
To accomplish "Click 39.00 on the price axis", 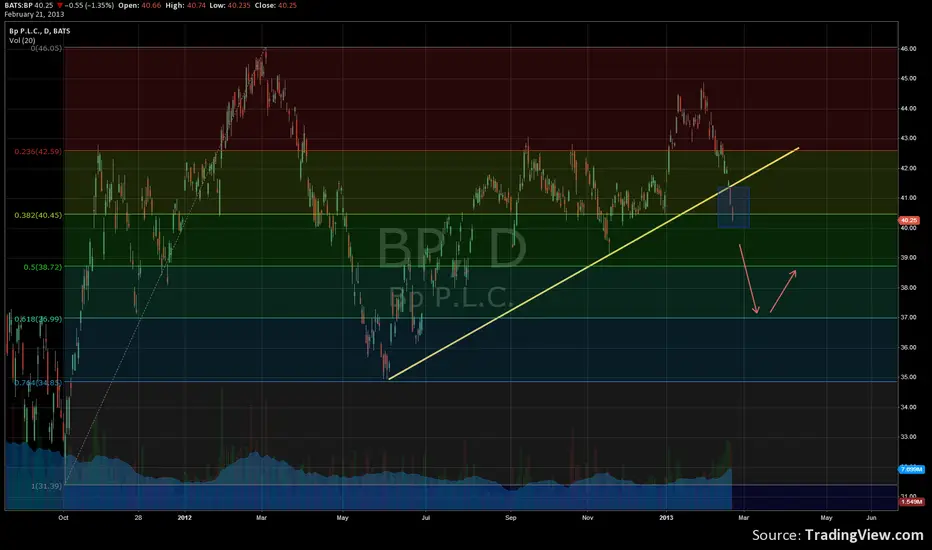I will pyautogui.click(x=908, y=258).
